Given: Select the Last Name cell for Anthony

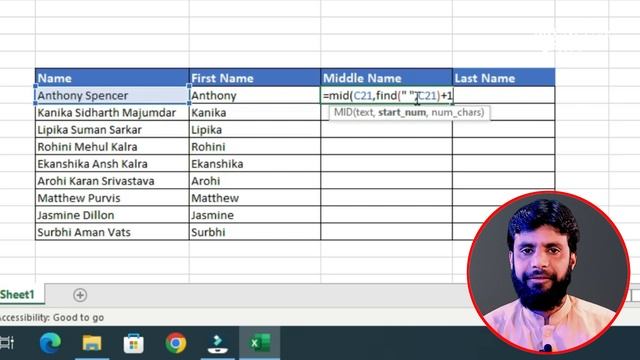Looking at the screenshot, I should coord(504,95).
